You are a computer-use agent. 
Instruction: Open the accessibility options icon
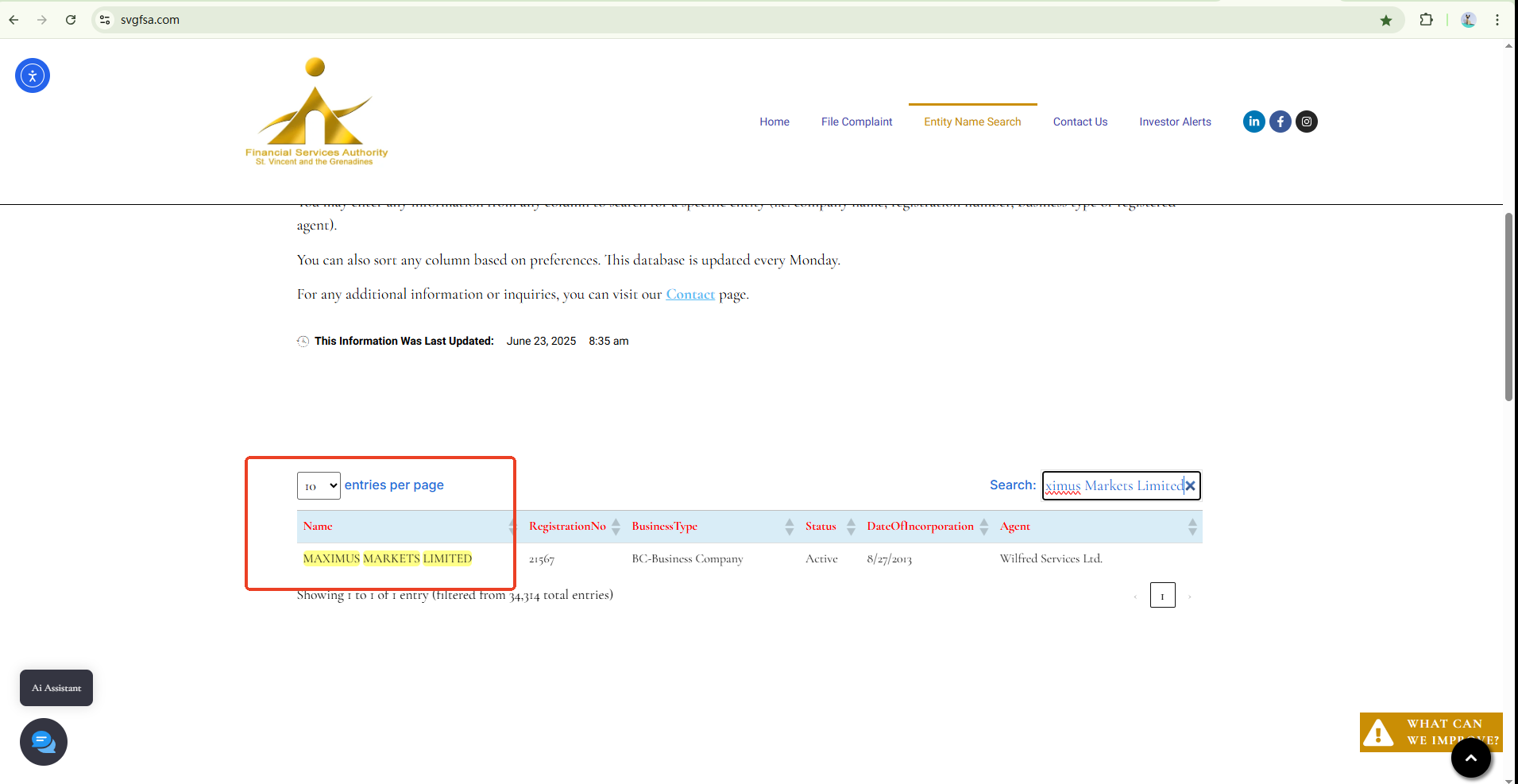click(x=33, y=75)
